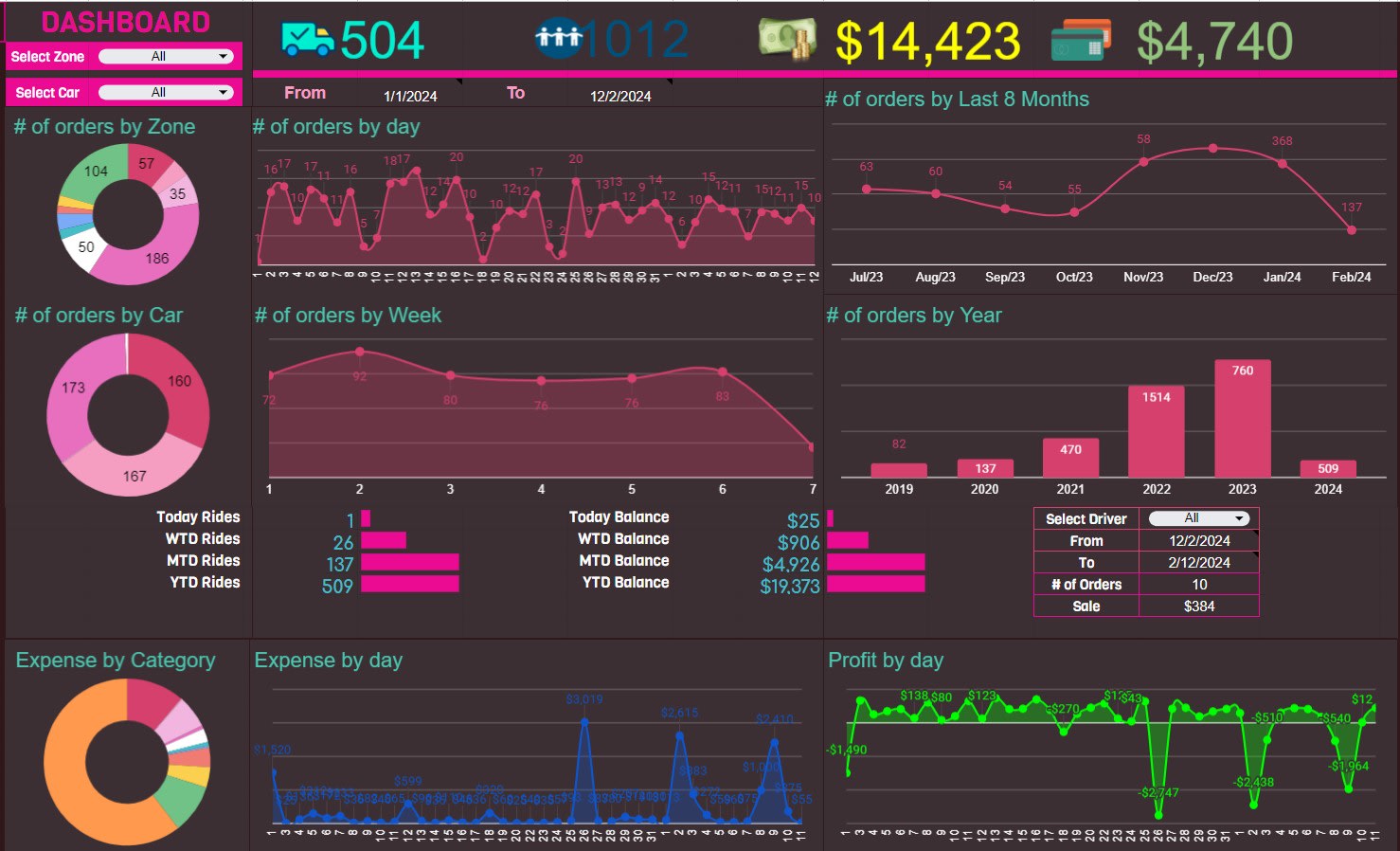Click the blue customers people icon
The image size is (1400, 851).
[x=559, y=38]
